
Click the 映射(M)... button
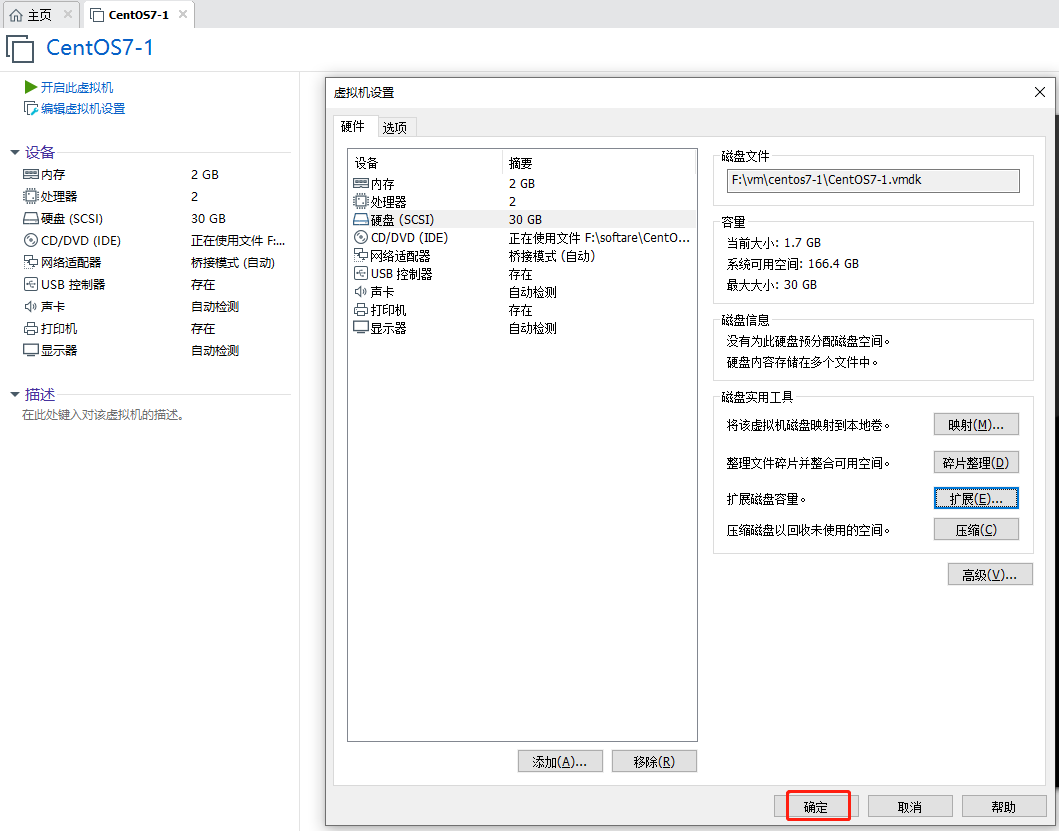pyautogui.click(x=976, y=425)
